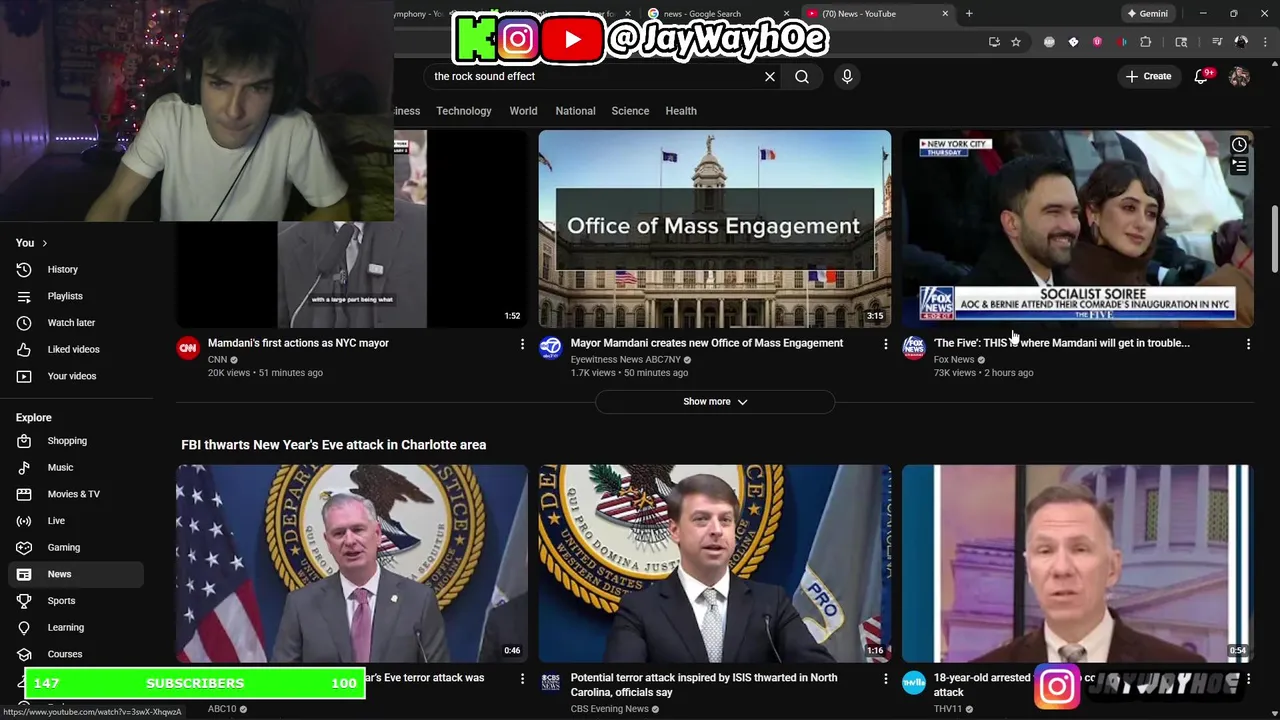Open the notifications bell
This screenshot has height=720, width=1280.
(x=1202, y=76)
